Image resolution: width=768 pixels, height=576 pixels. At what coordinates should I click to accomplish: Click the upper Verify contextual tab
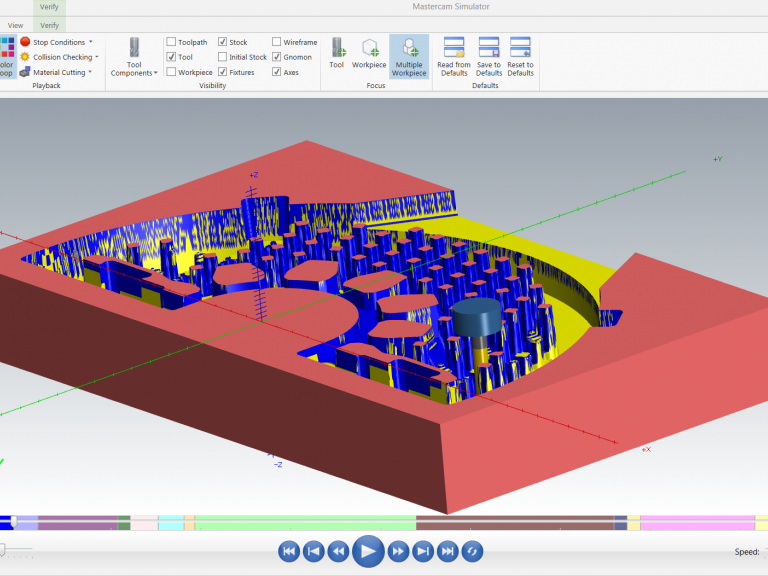point(49,7)
